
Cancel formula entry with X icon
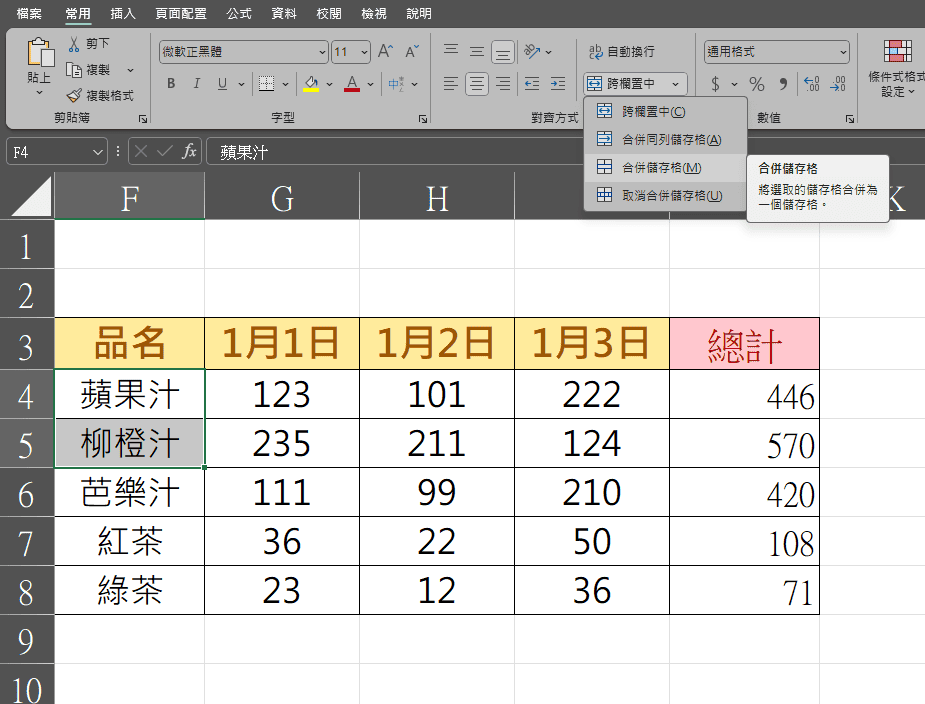click(x=140, y=152)
